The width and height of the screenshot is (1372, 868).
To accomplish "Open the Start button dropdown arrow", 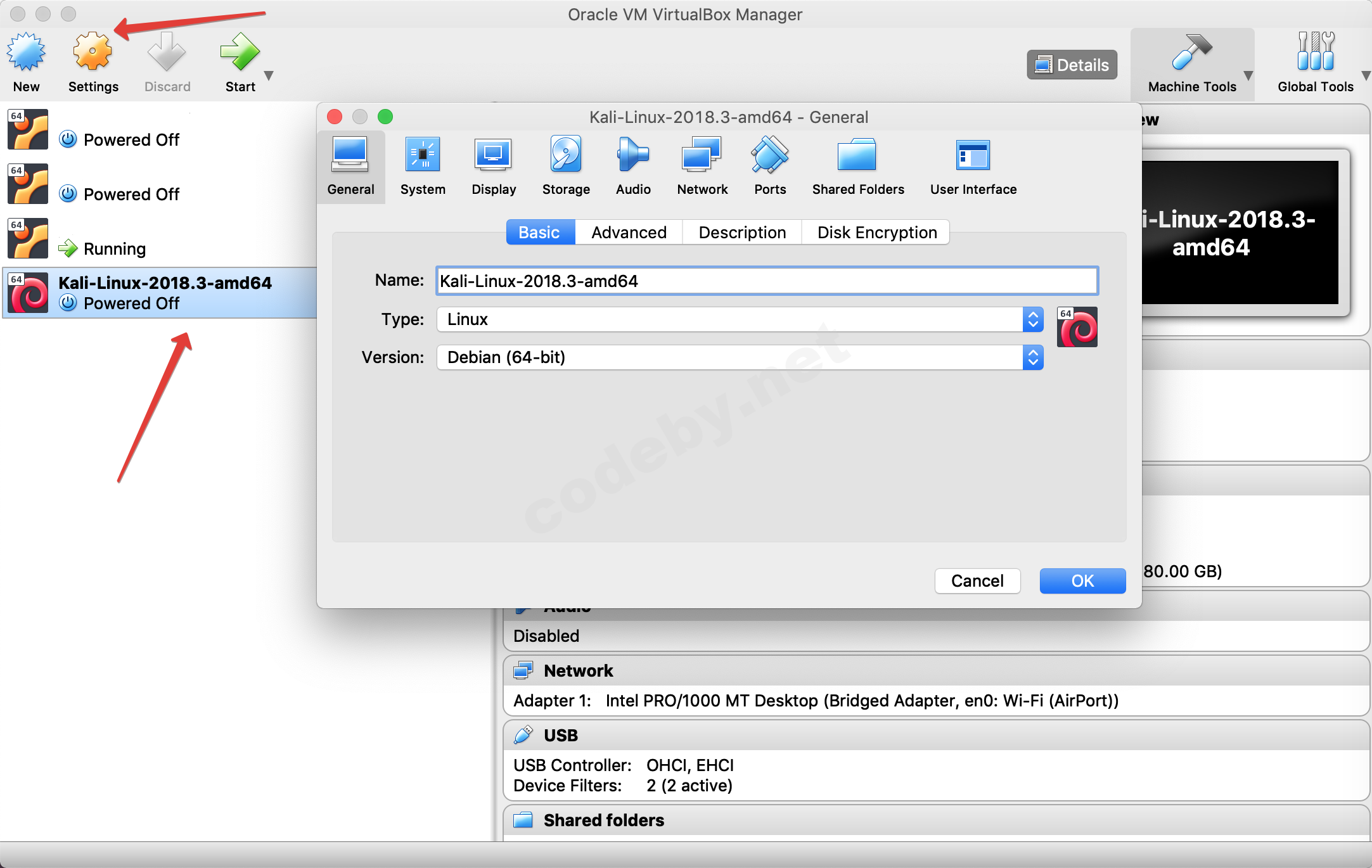I will click(x=269, y=76).
